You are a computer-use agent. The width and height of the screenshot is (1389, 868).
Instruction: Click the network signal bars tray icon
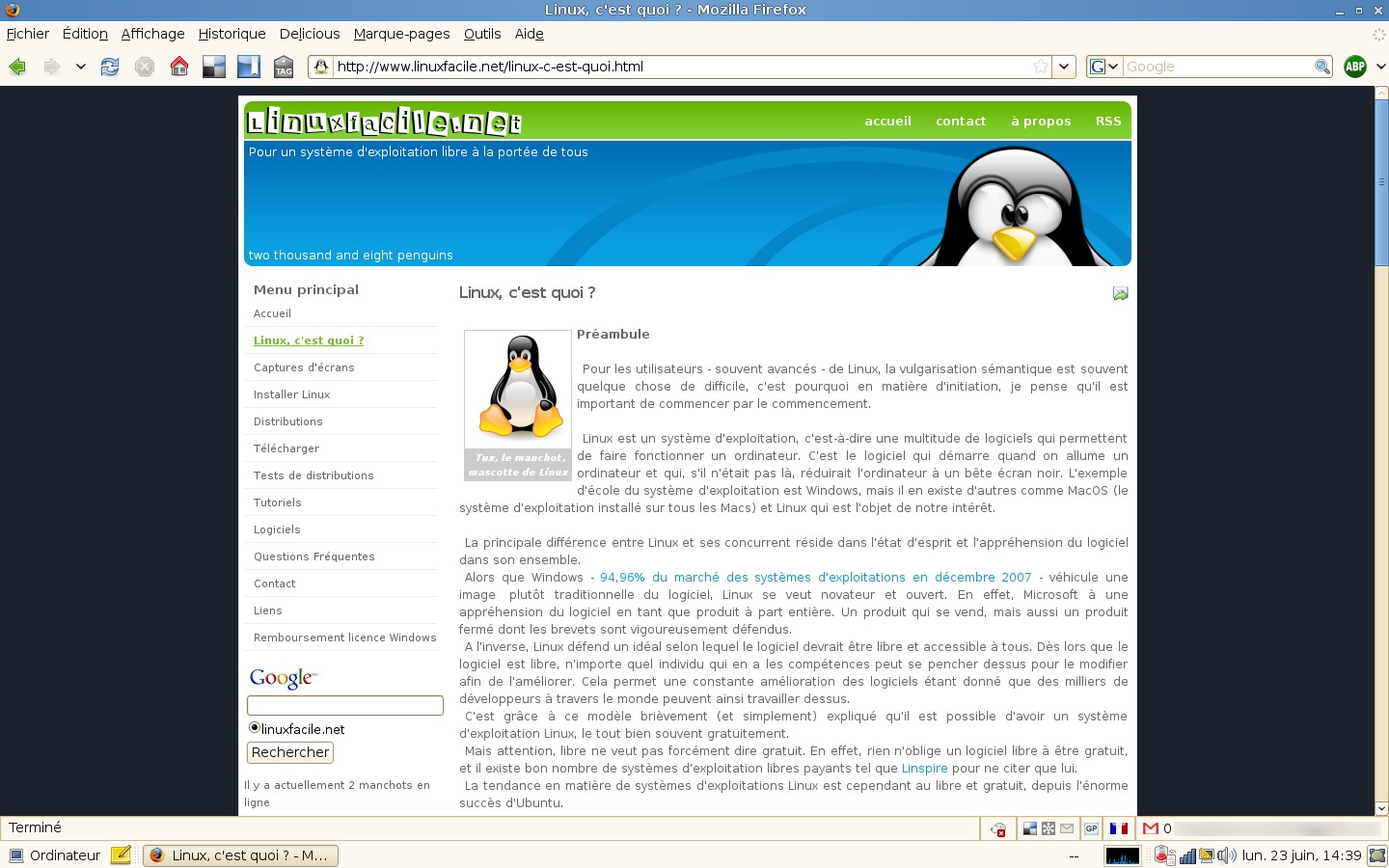tap(1188, 855)
